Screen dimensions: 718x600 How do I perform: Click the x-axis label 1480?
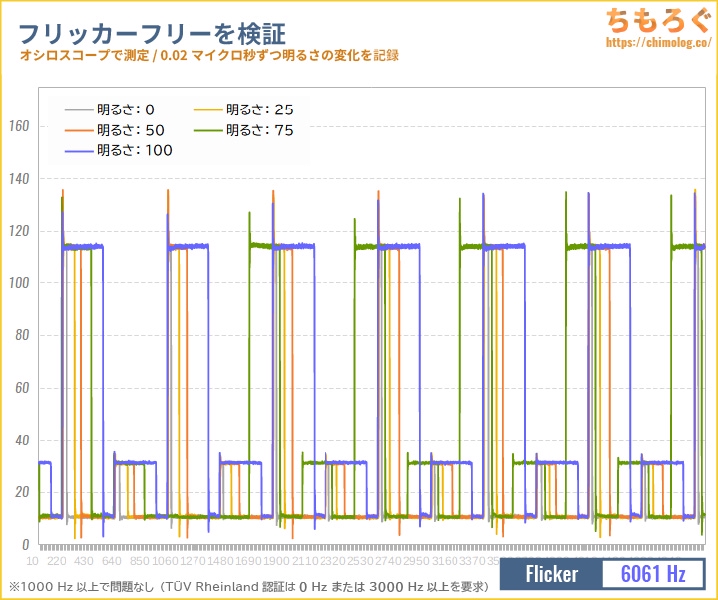[221, 561]
